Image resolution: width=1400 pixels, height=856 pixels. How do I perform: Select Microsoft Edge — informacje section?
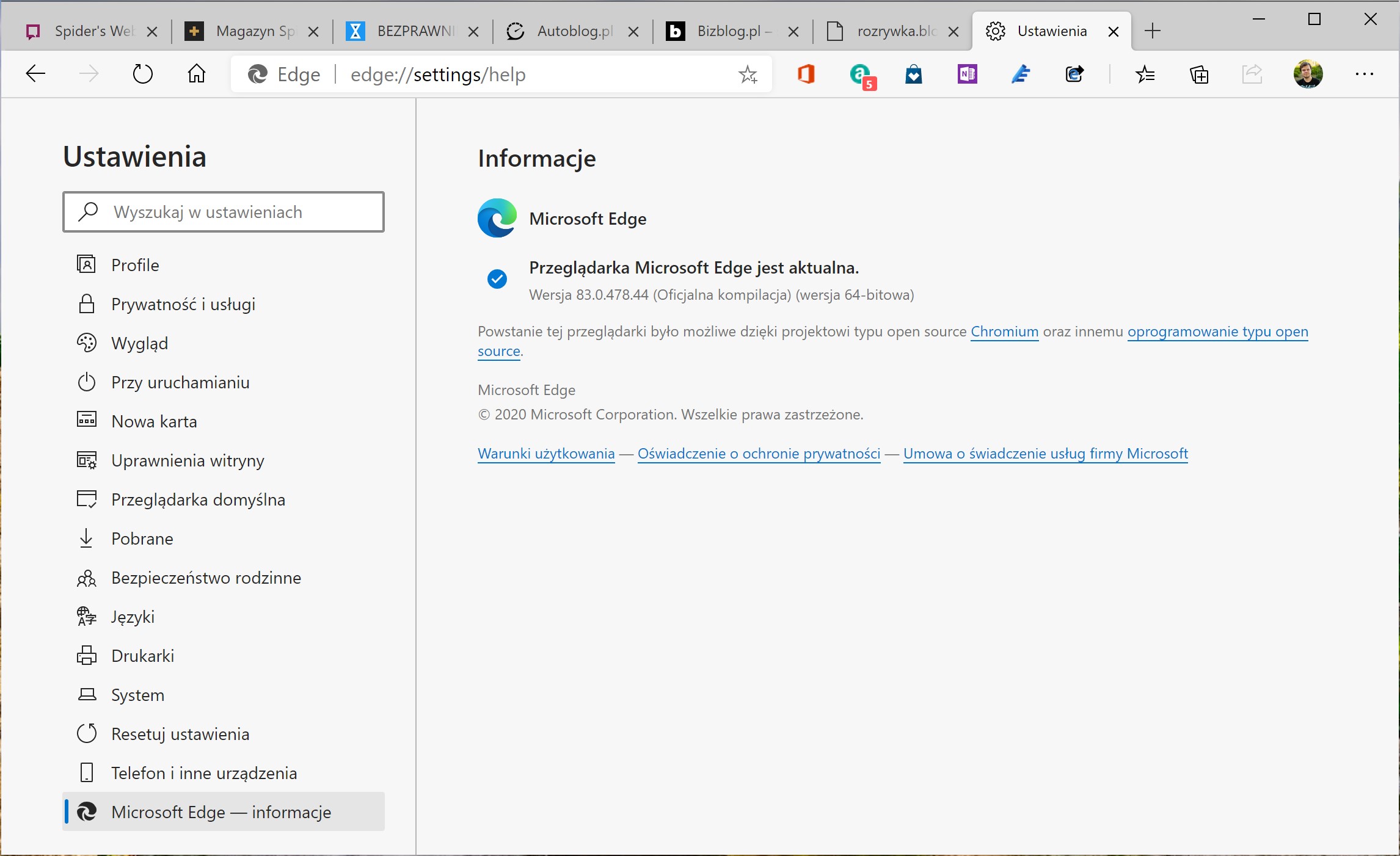click(224, 812)
